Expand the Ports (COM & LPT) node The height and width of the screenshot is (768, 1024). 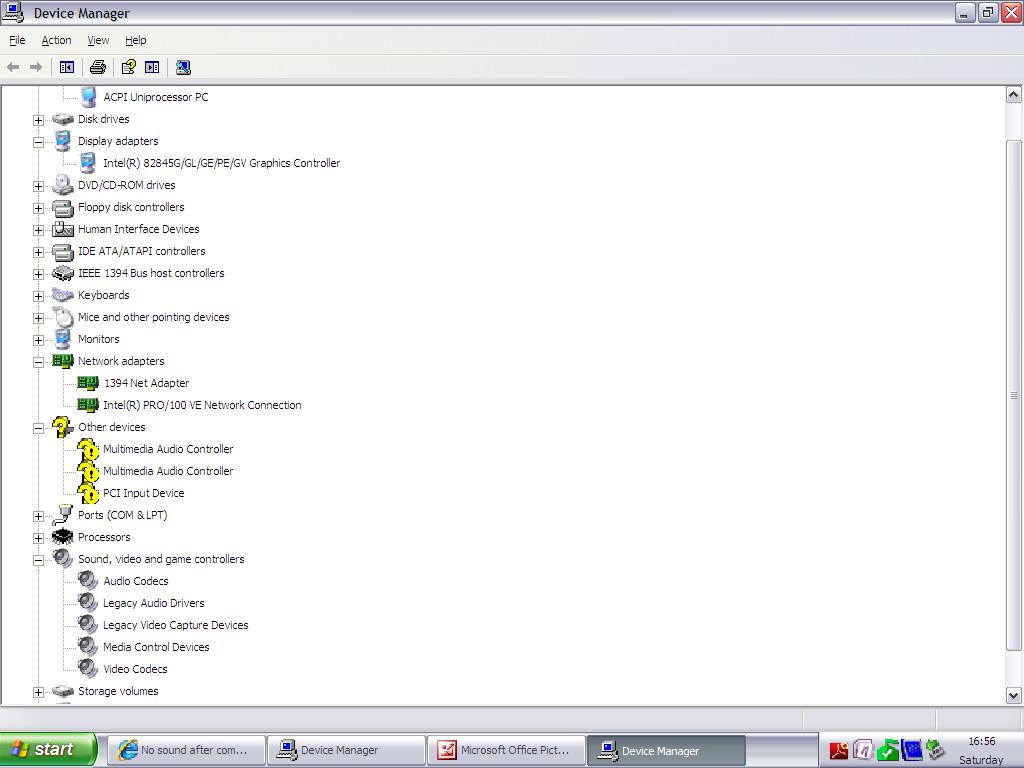pyautogui.click(x=39, y=516)
